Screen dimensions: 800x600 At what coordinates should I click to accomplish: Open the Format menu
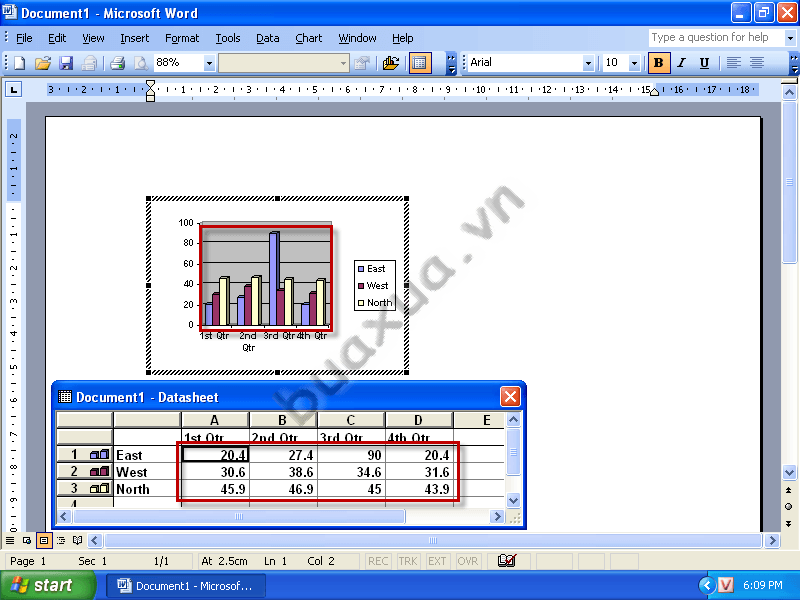[x=182, y=38]
